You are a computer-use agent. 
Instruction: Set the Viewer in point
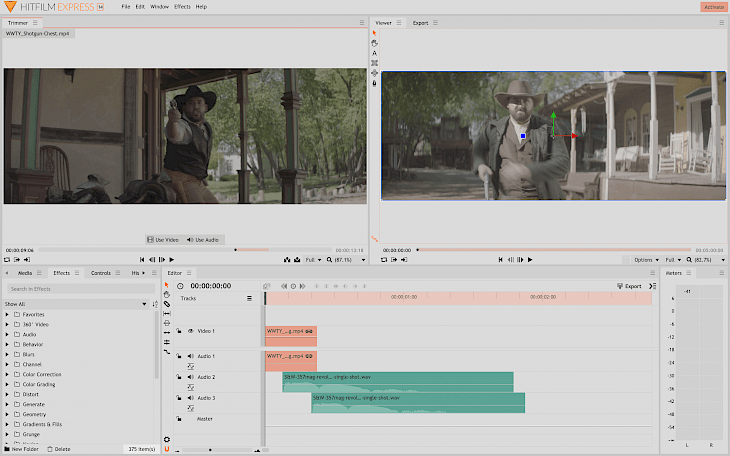coord(394,259)
